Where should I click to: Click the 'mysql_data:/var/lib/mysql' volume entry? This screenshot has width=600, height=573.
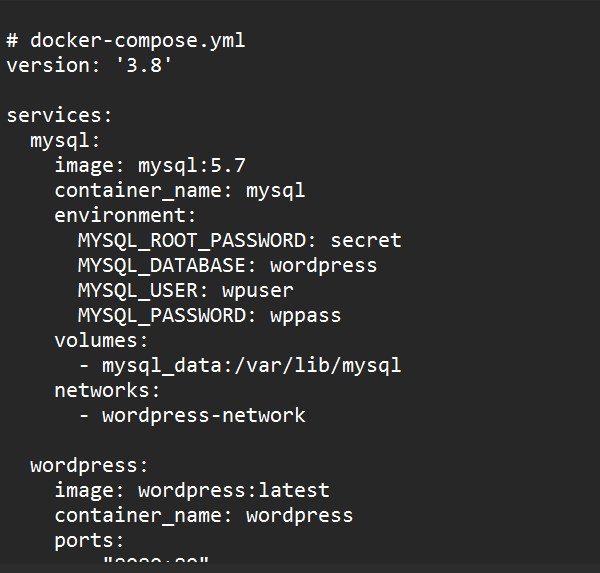click(x=251, y=365)
